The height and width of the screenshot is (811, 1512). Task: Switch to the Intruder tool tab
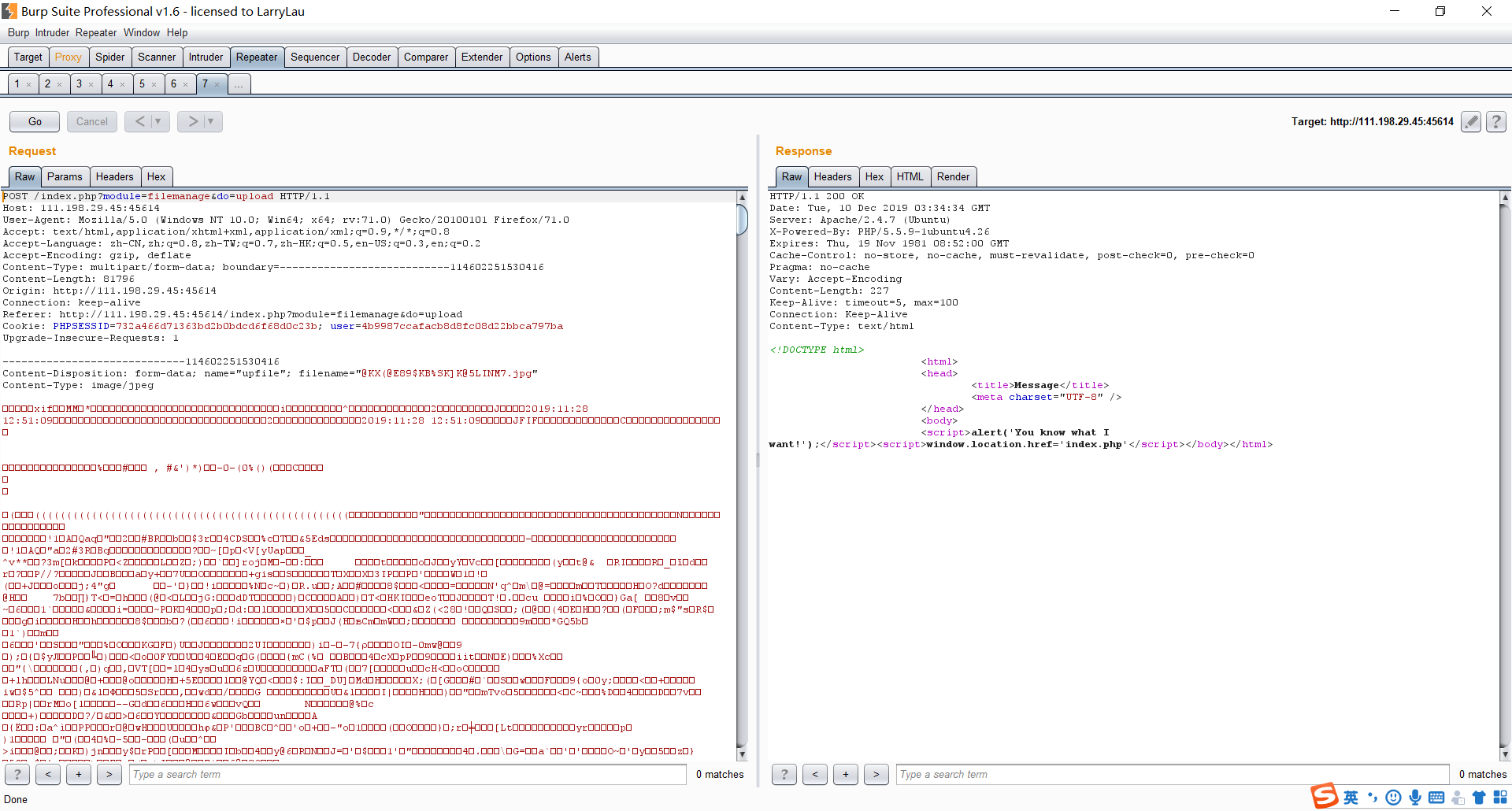click(x=206, y=57)
